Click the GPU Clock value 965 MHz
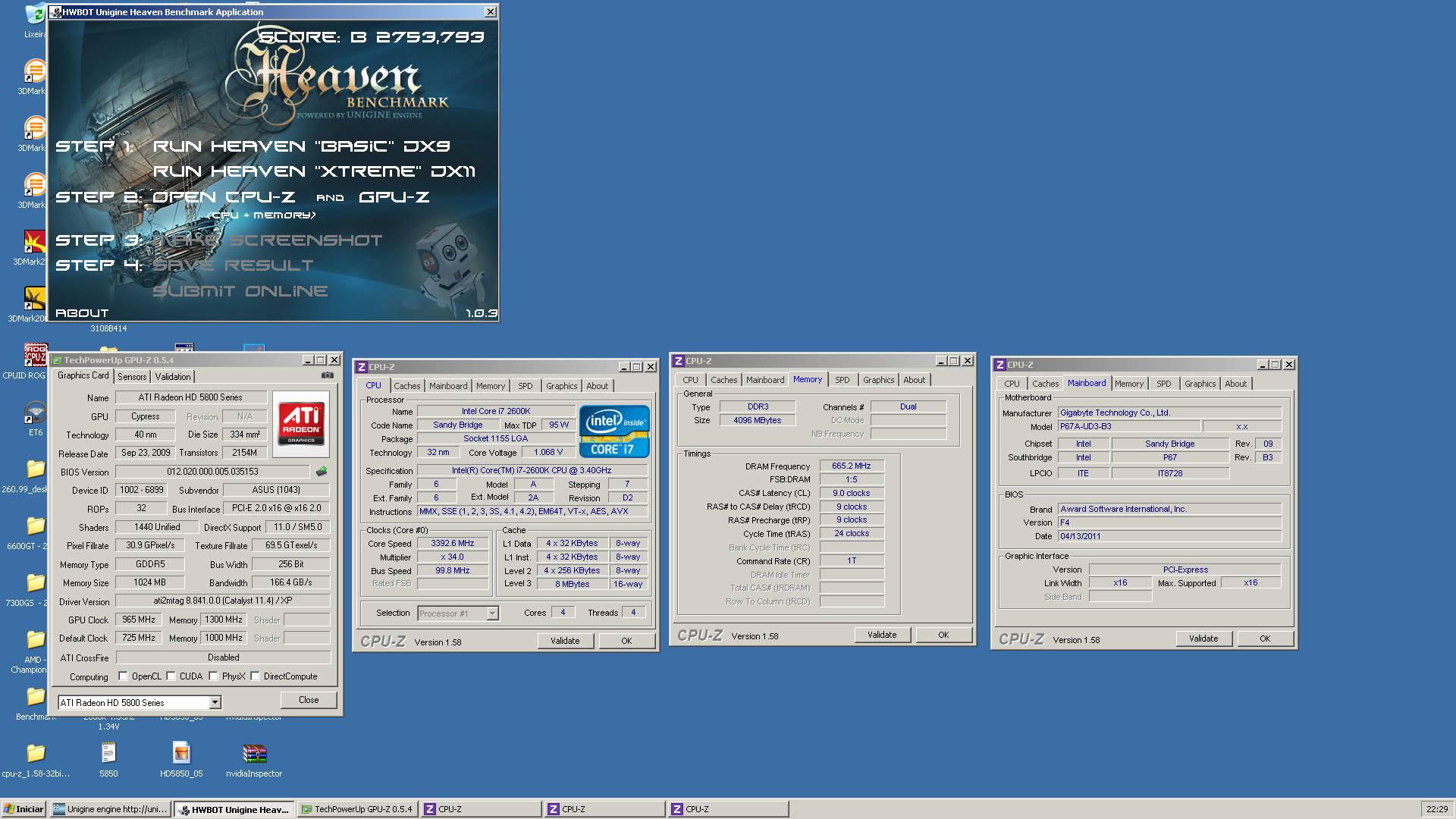Screen dimensions: 1456x819 (139, 620)
